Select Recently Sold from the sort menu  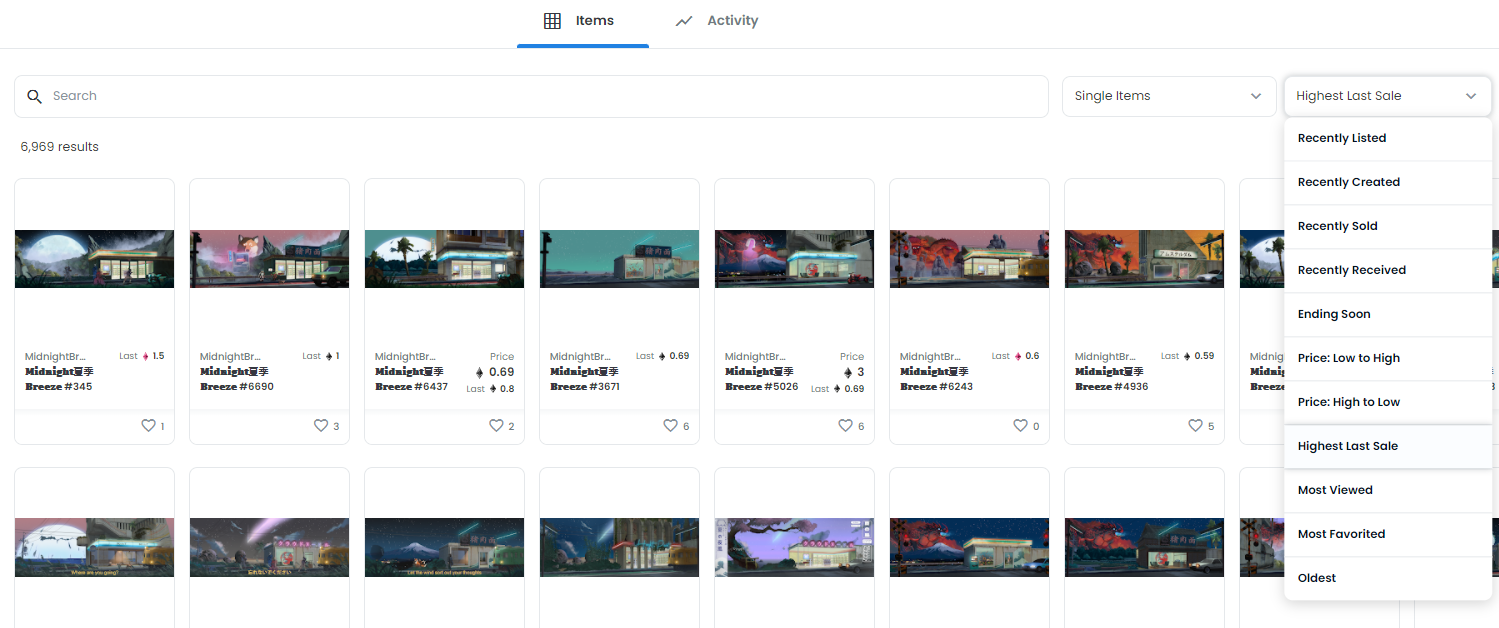point(1337,225)
